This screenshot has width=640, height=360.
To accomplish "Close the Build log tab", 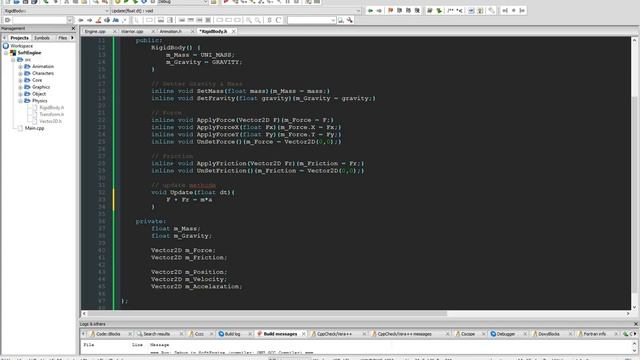I will (250, 334).
